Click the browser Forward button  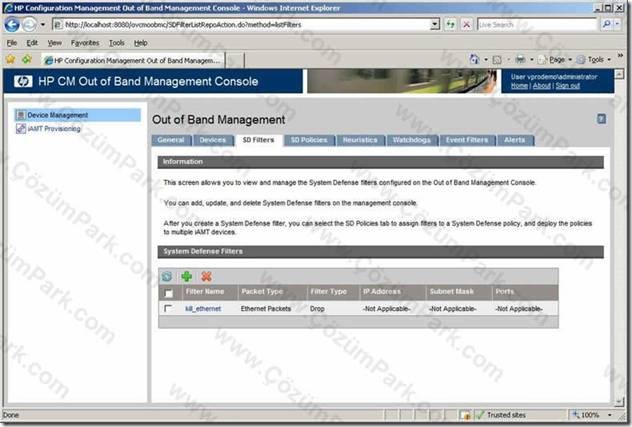pyautogui.click(x=29, y=25)
